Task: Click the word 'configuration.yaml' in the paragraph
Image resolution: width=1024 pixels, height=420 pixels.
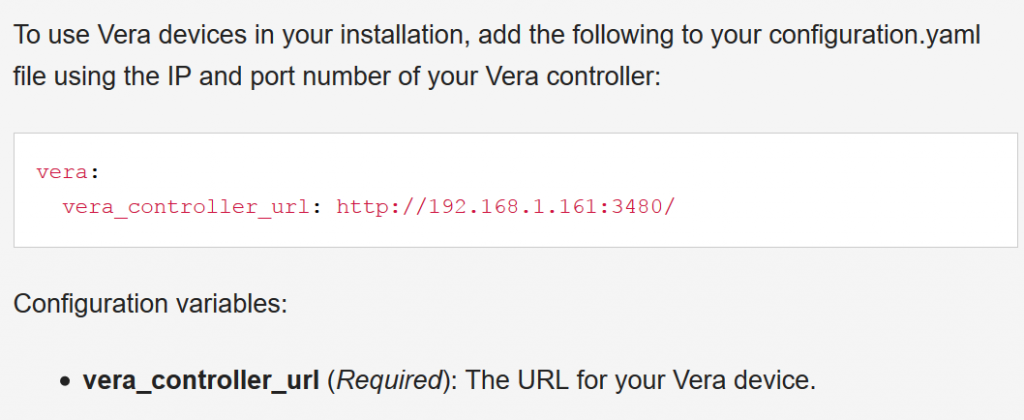Action: (875, 35)
